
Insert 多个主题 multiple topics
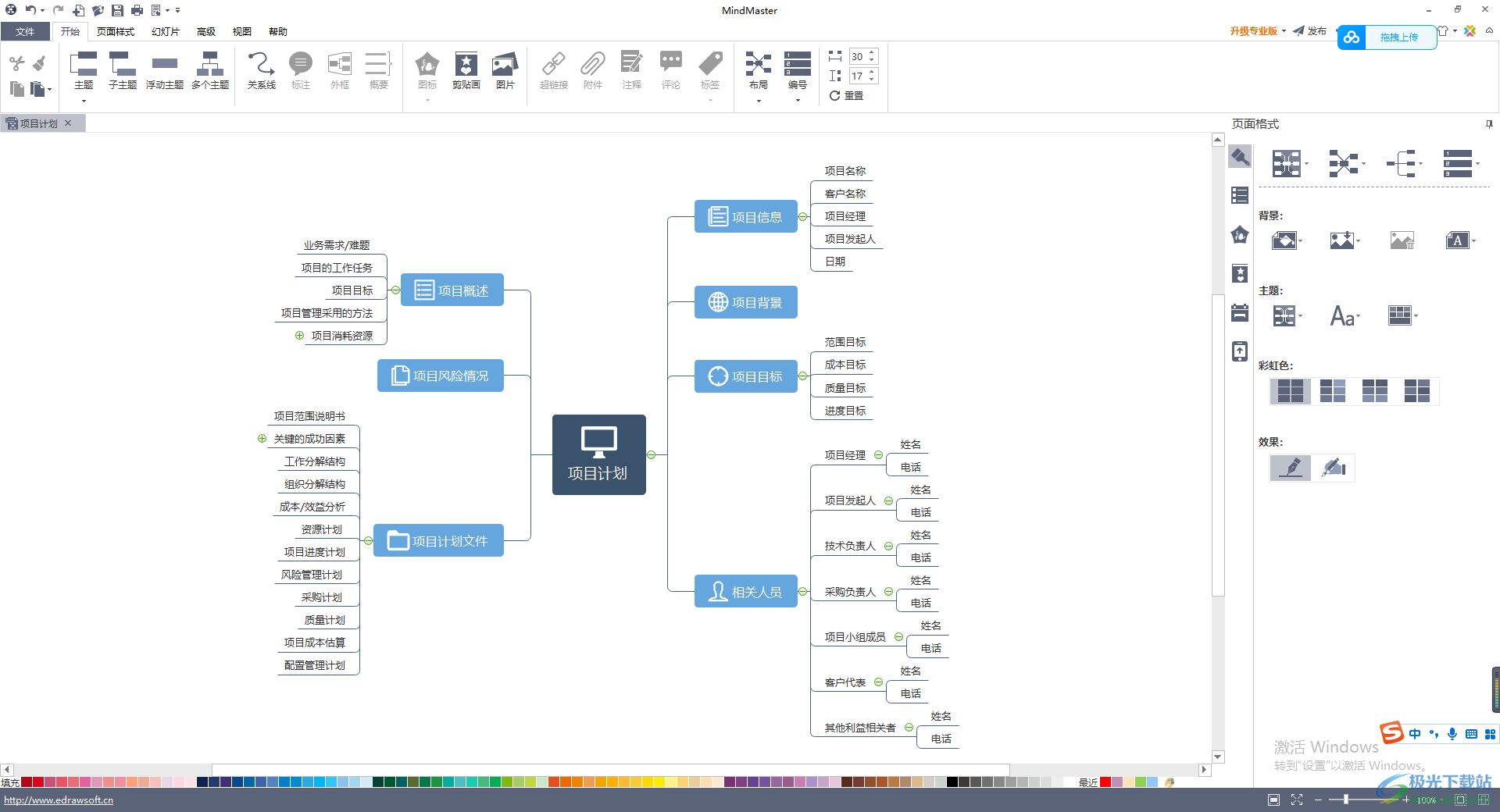click(x=210, y=70)
